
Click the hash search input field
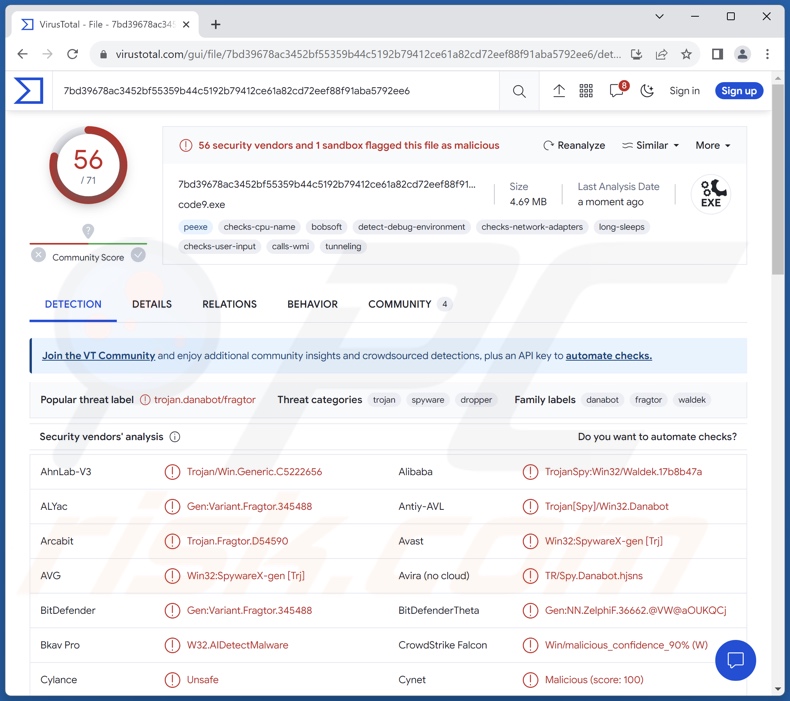coord(276,91)
